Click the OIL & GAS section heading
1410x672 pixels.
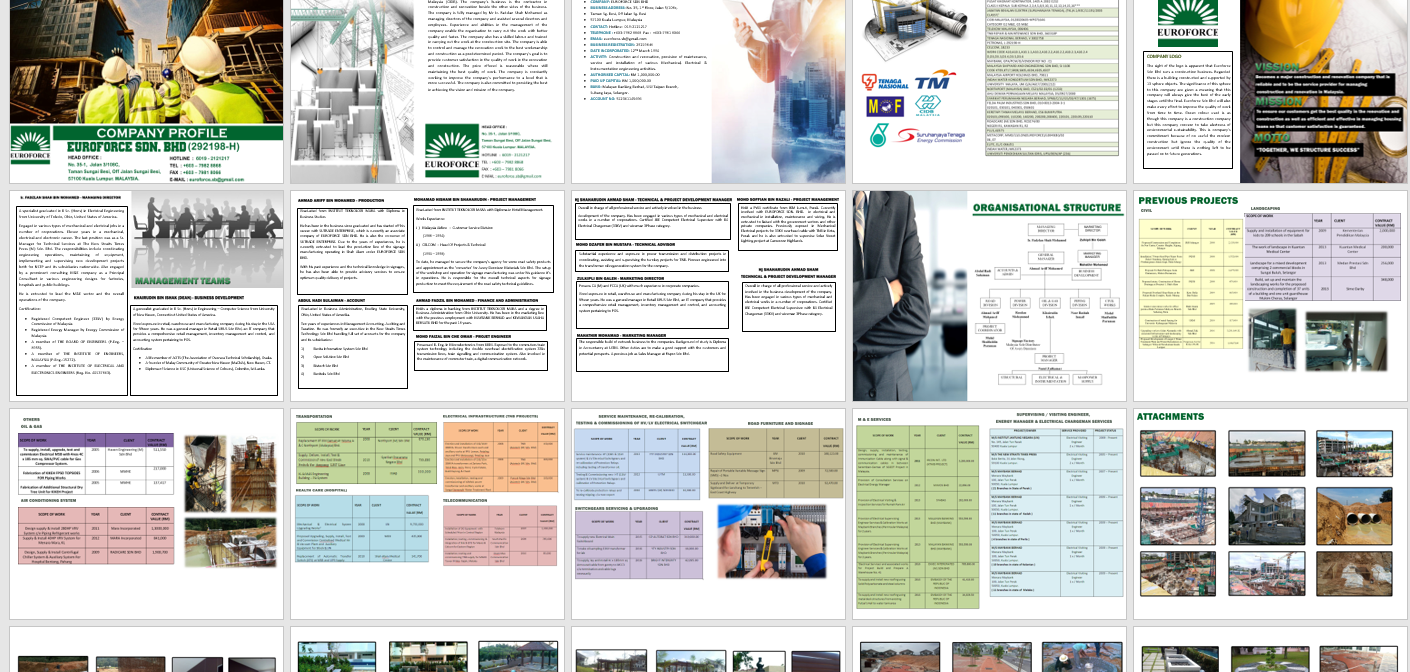pos(32,426)
